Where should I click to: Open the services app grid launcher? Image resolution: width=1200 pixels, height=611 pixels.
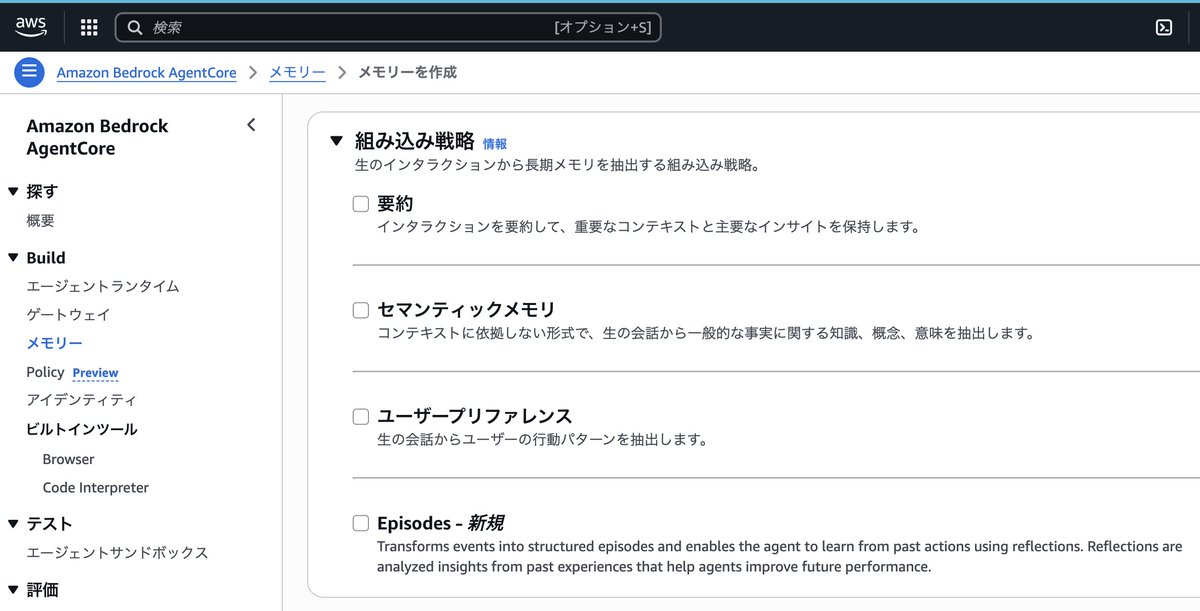coord(88,26)
